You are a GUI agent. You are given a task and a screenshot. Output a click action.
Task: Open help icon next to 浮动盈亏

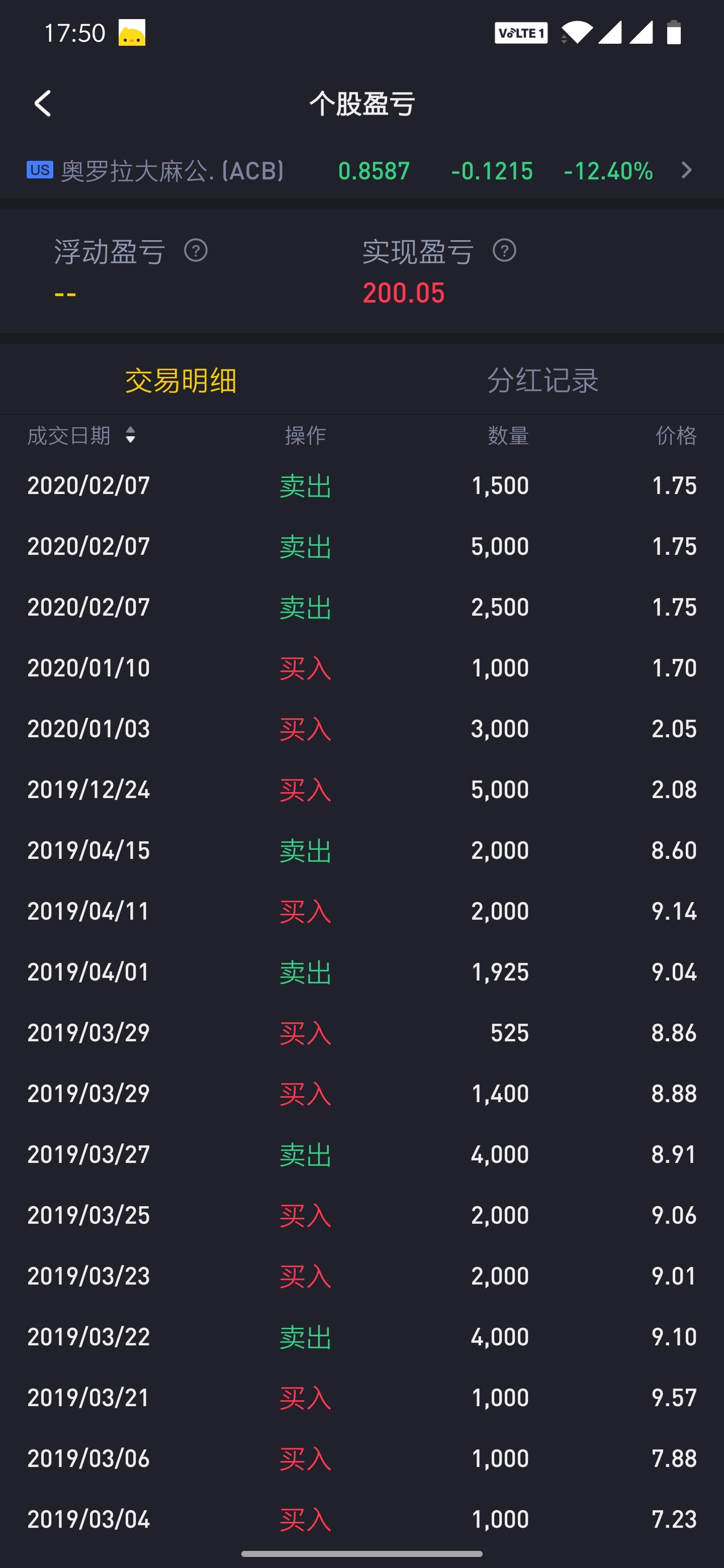[196, 251]
